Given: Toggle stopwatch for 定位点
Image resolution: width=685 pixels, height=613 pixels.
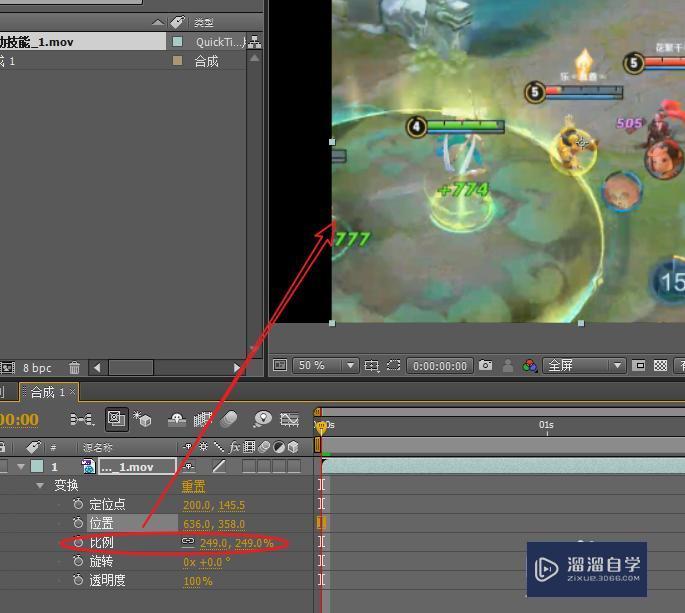Looking at the screenshot, I should [x=78, y=504].
